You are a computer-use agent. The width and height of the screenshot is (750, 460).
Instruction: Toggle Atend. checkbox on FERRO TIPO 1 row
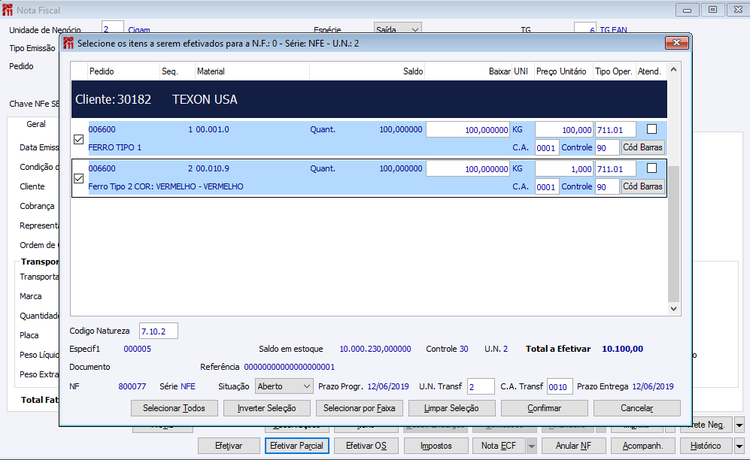[651, 129]
